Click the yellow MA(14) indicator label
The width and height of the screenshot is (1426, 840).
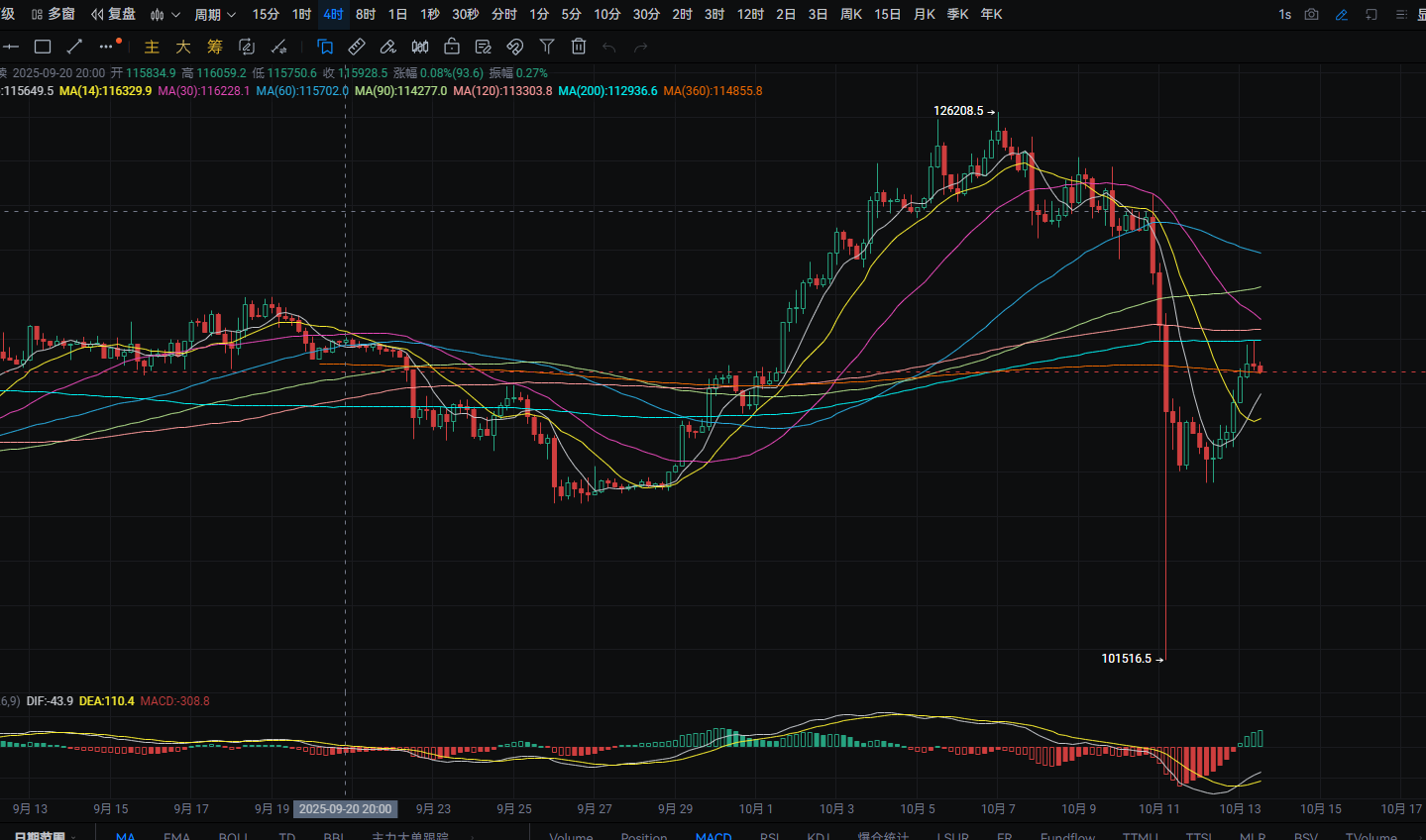click(105, 91)
